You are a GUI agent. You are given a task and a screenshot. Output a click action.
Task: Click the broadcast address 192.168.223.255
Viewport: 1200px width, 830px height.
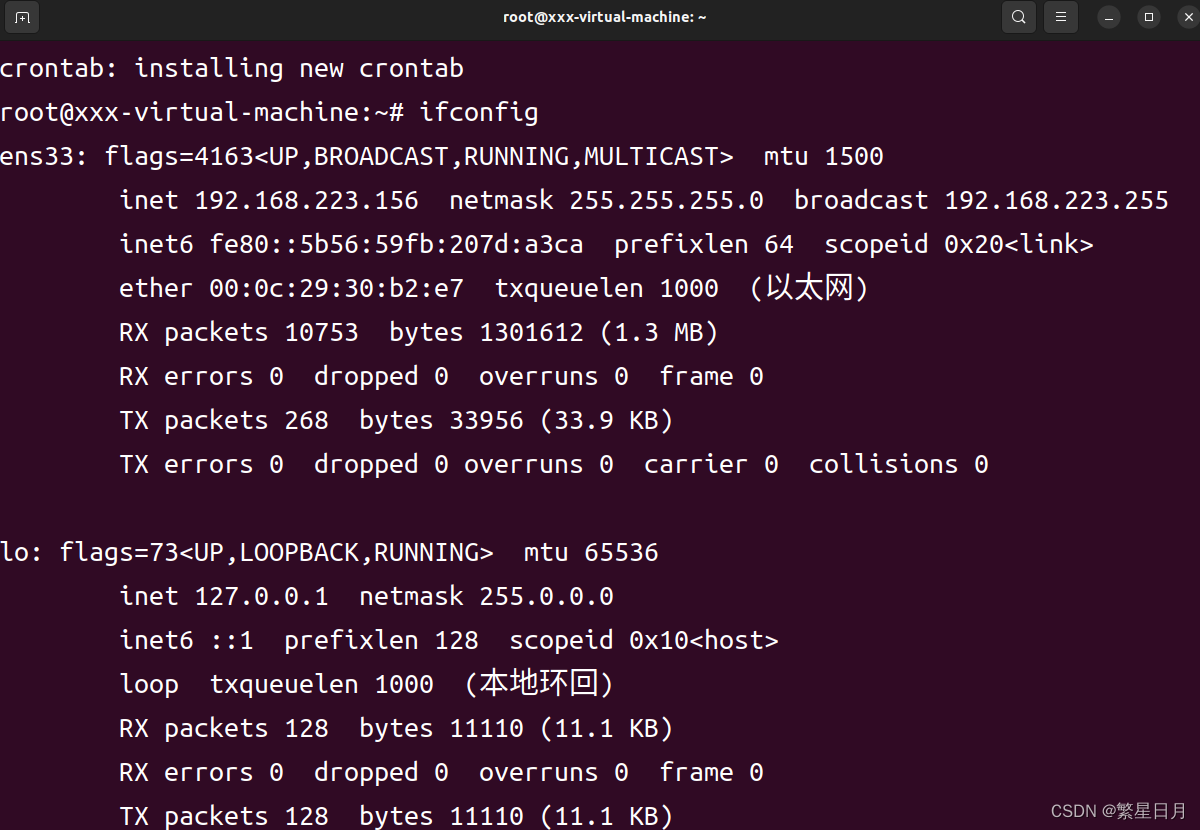click(1057, 200)
